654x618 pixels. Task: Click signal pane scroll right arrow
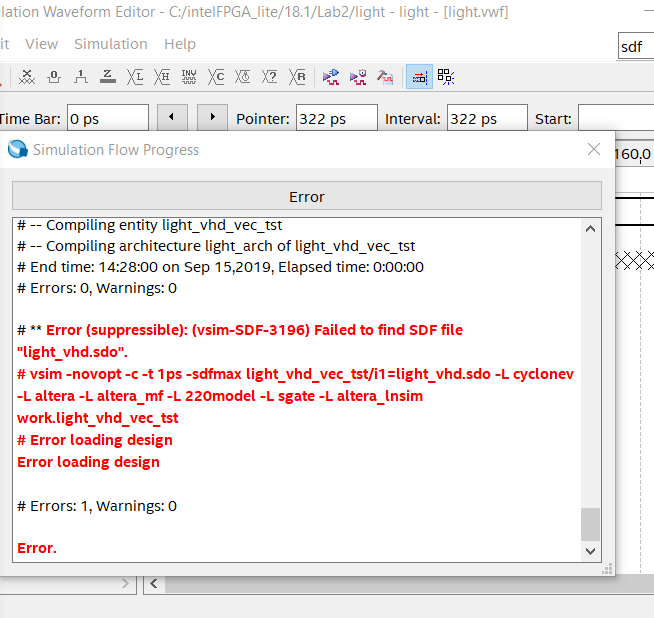pos(125,583)
